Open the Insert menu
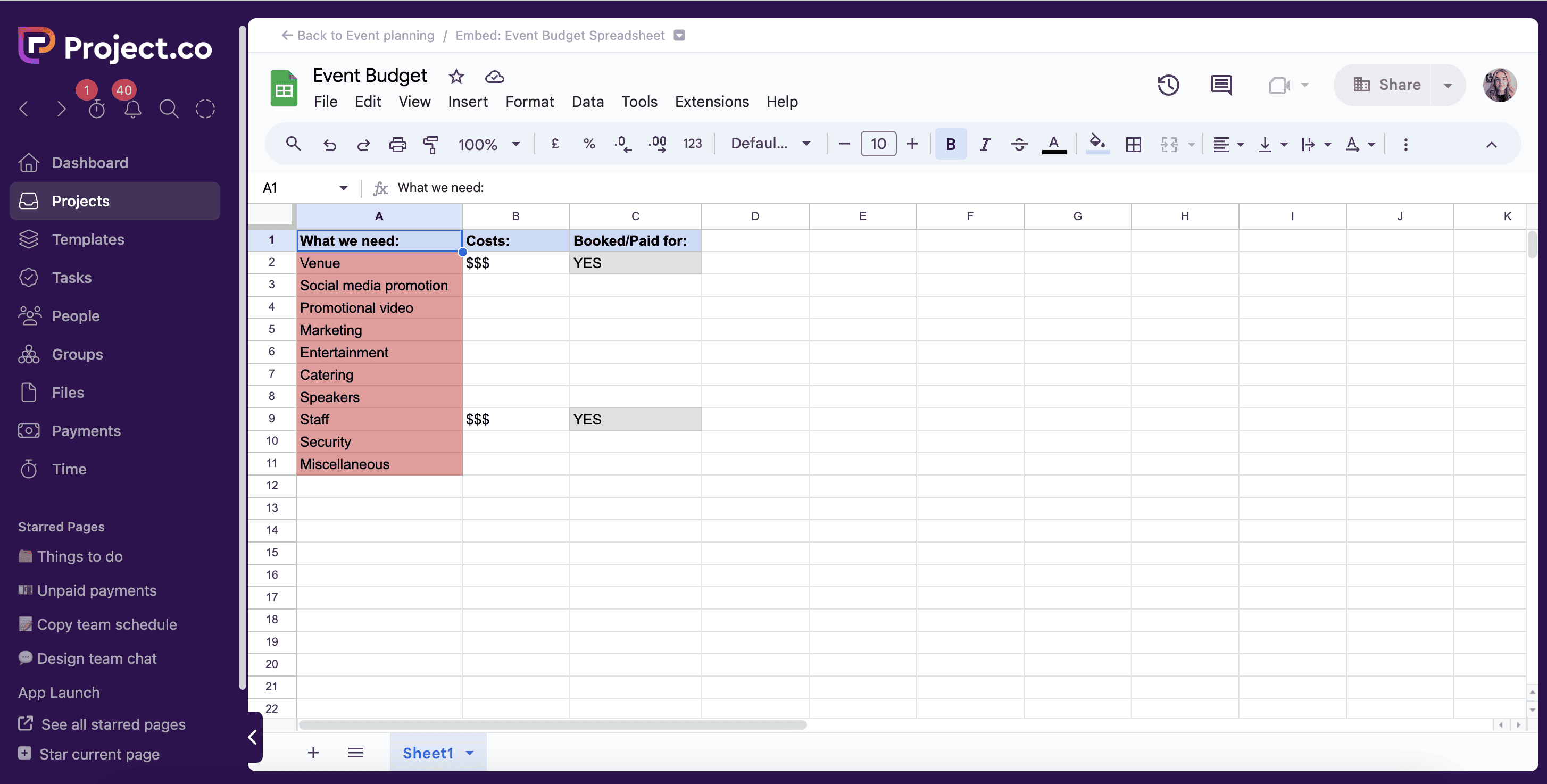 pos(467,102)
